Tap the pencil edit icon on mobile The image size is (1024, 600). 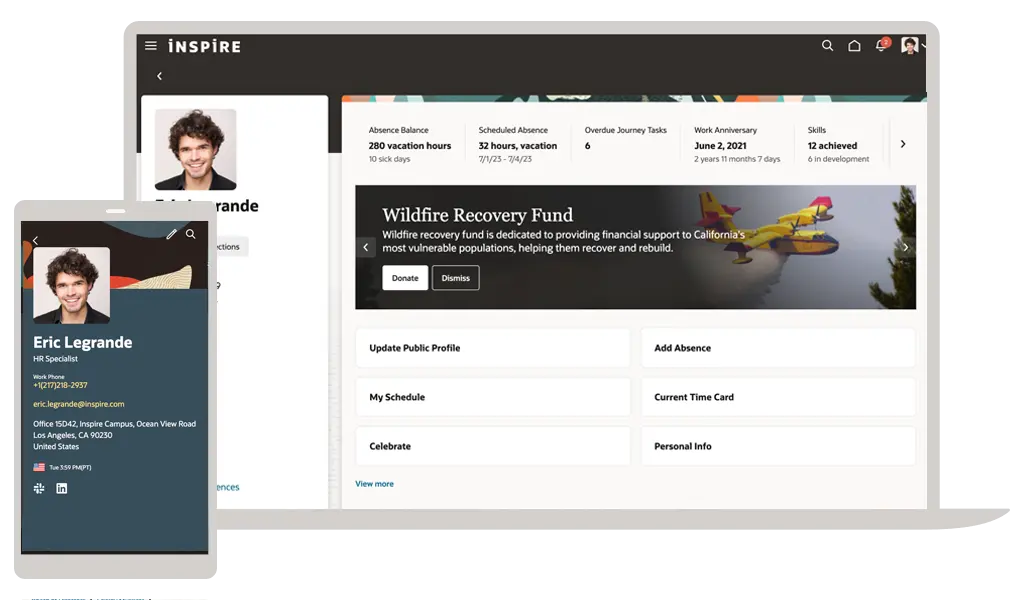click(171, 234)
